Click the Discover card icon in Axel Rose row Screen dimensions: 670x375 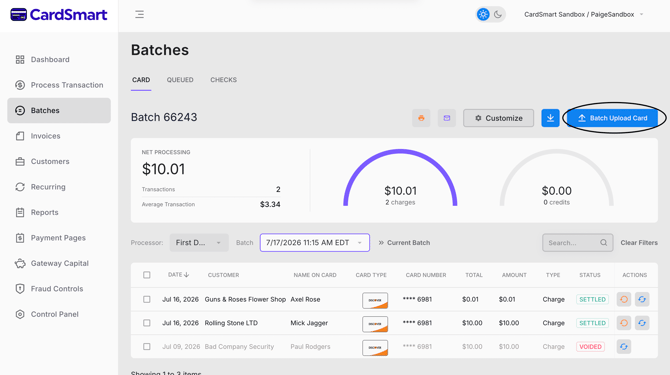pos(375,300)
